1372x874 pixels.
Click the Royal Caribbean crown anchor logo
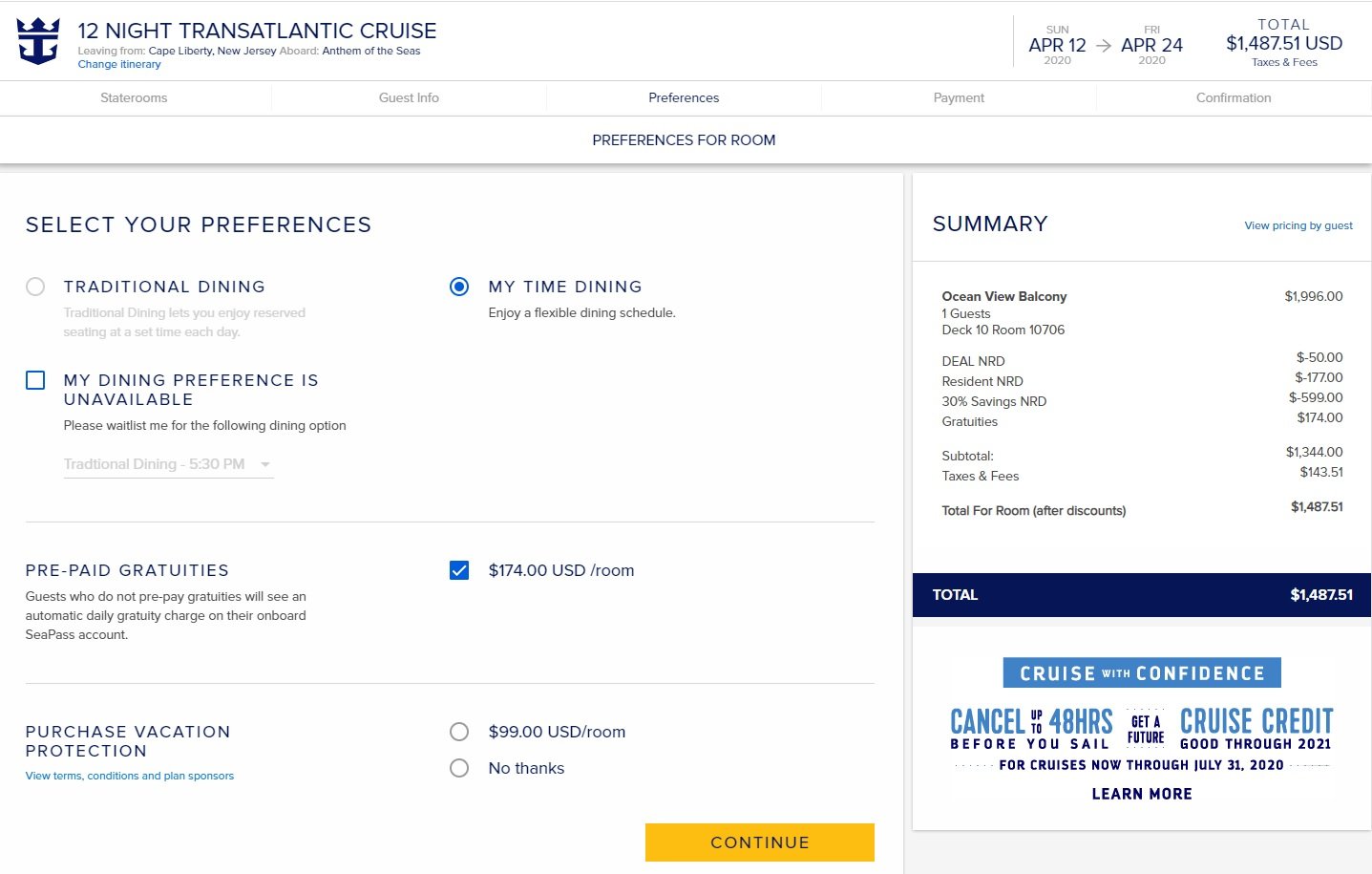pyautogui.click(x=38, y=41)
